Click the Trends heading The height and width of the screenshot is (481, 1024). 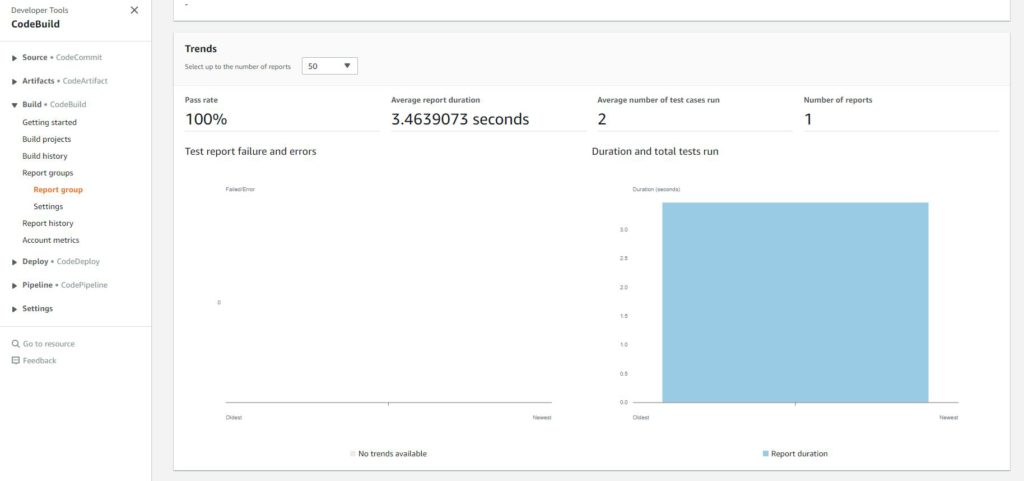click(x=200, y=49)
